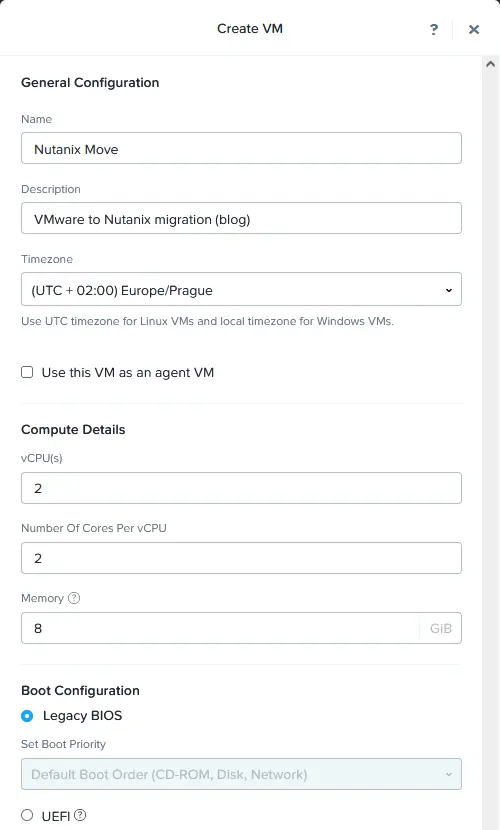
Task: Expand the Default Boot Order dropdown
Action: pos(241,774)
